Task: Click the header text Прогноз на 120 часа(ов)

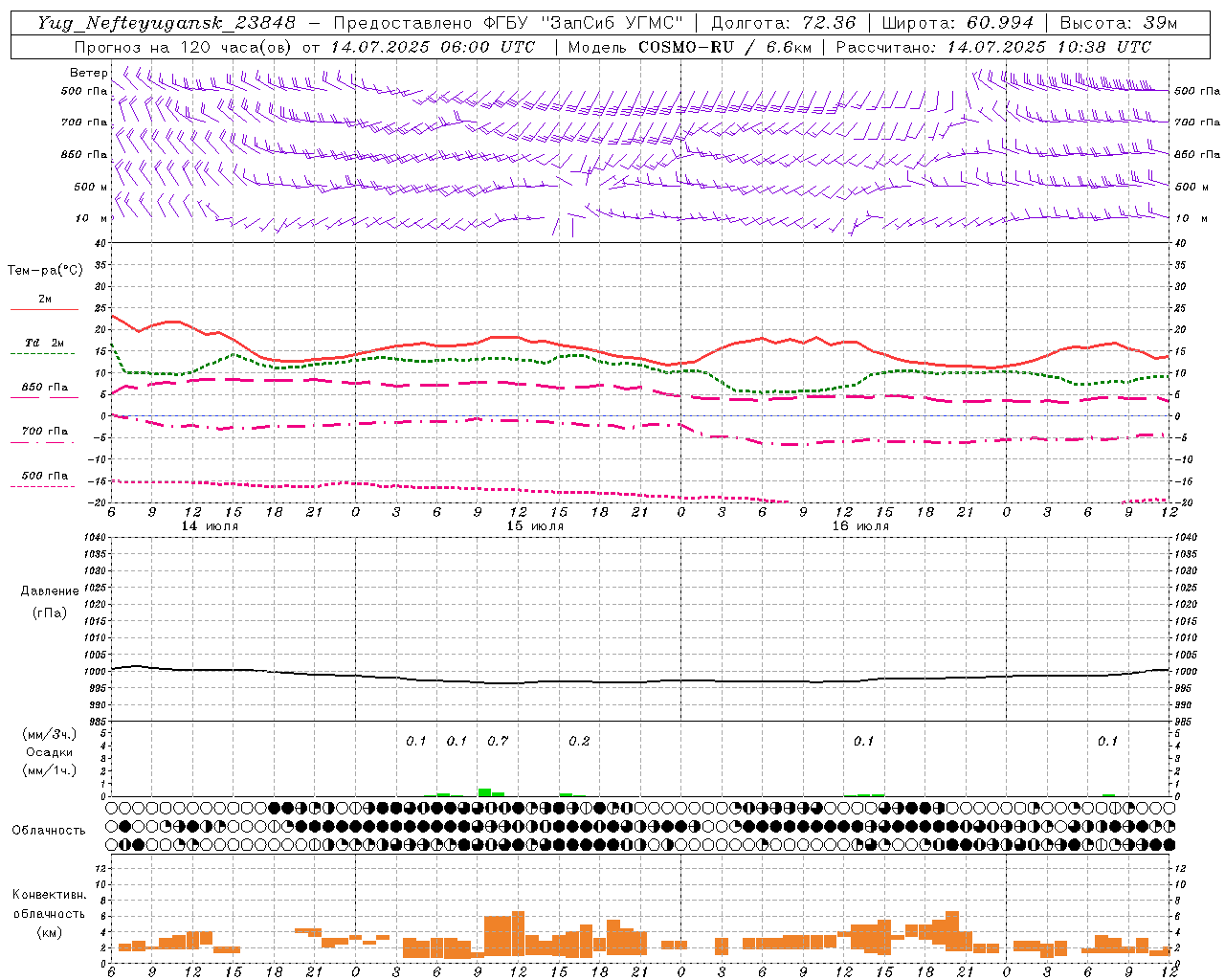Action: [x=185, y=47]
